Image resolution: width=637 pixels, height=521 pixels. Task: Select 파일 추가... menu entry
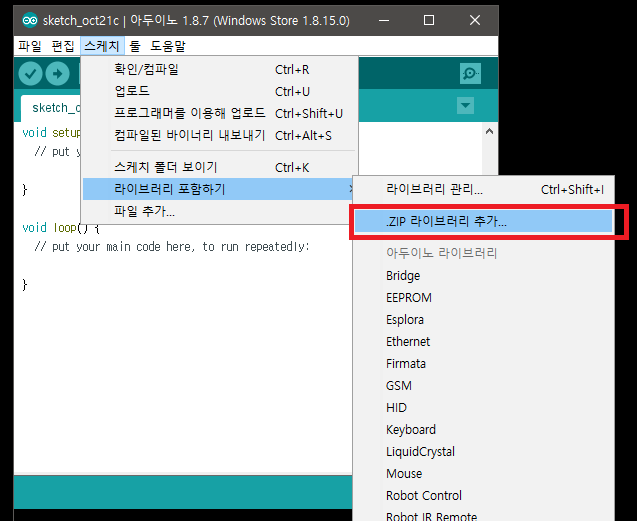tap(217, 211)
